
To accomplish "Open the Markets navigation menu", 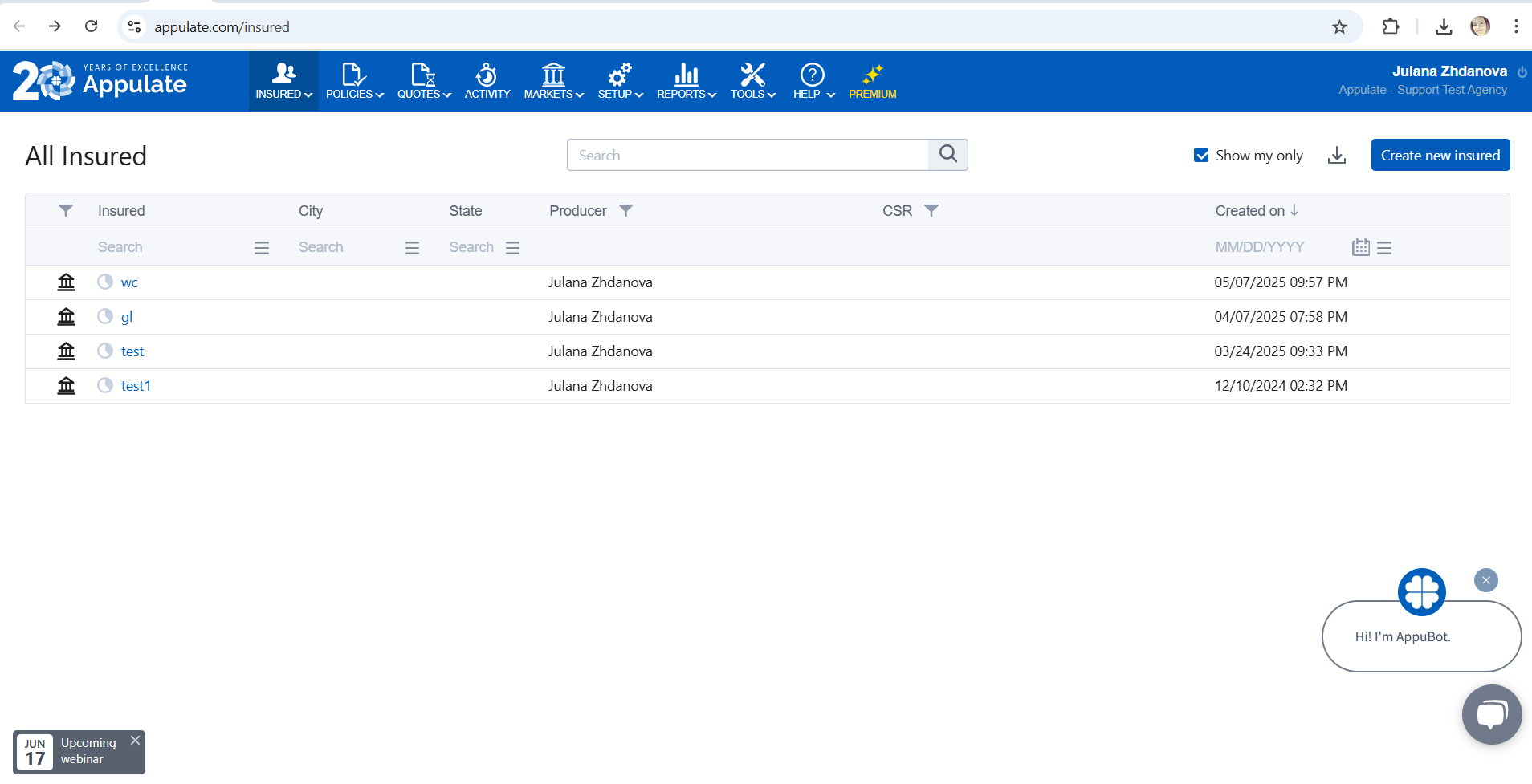I will [x=553, y=81].
